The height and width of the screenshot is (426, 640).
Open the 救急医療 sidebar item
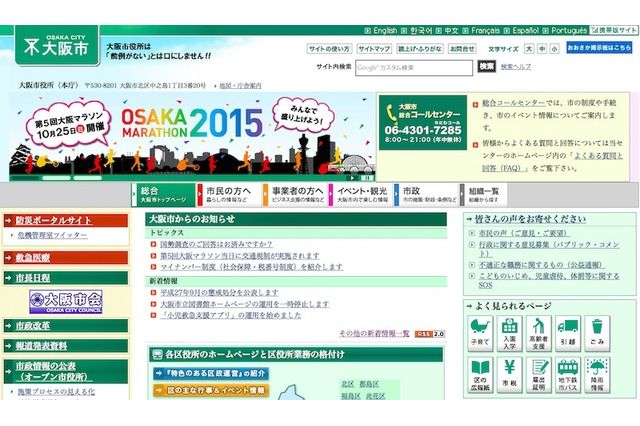[66, 257]
